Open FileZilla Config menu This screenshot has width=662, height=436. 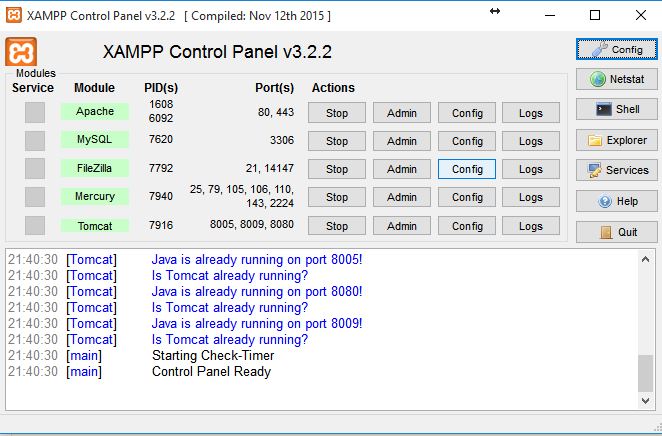[x=467, y=169]
